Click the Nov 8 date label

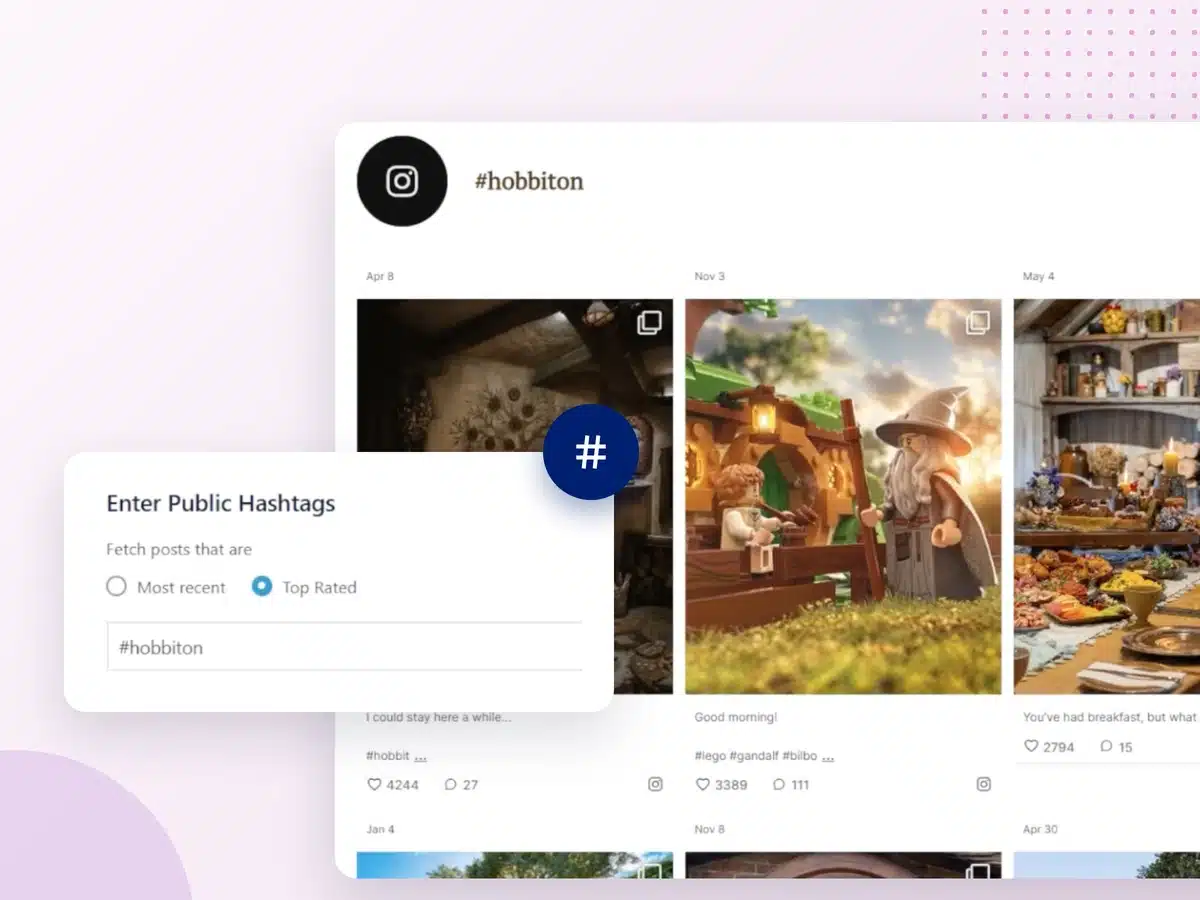pos(710,829)
